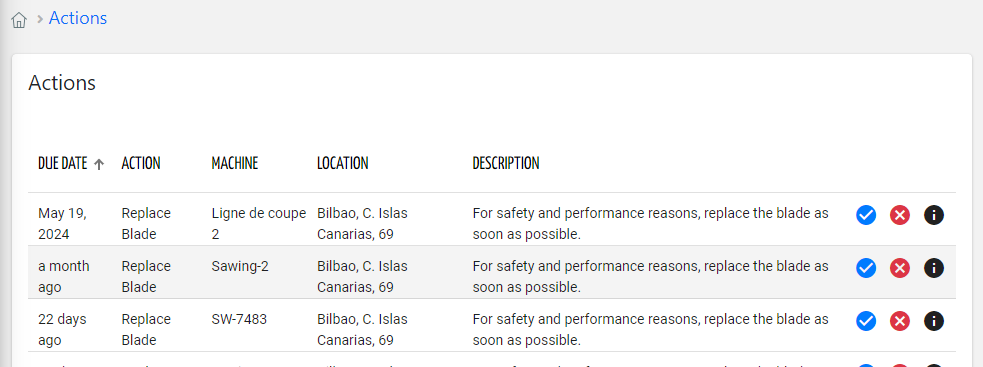
Task: Cancel the Sawing-2 replace blade action
Action: point(900,269)
